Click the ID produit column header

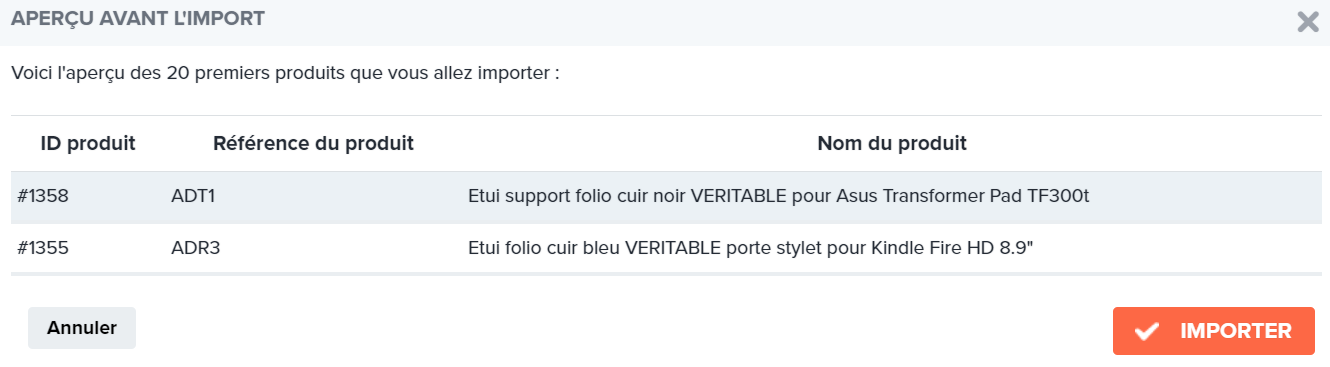[x=88, y=143]
